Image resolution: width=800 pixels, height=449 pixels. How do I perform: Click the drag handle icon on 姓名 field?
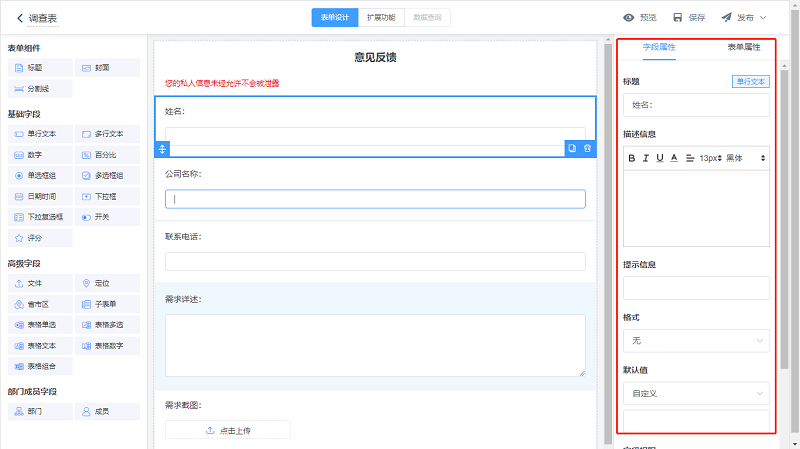click(x=163, y=148)
